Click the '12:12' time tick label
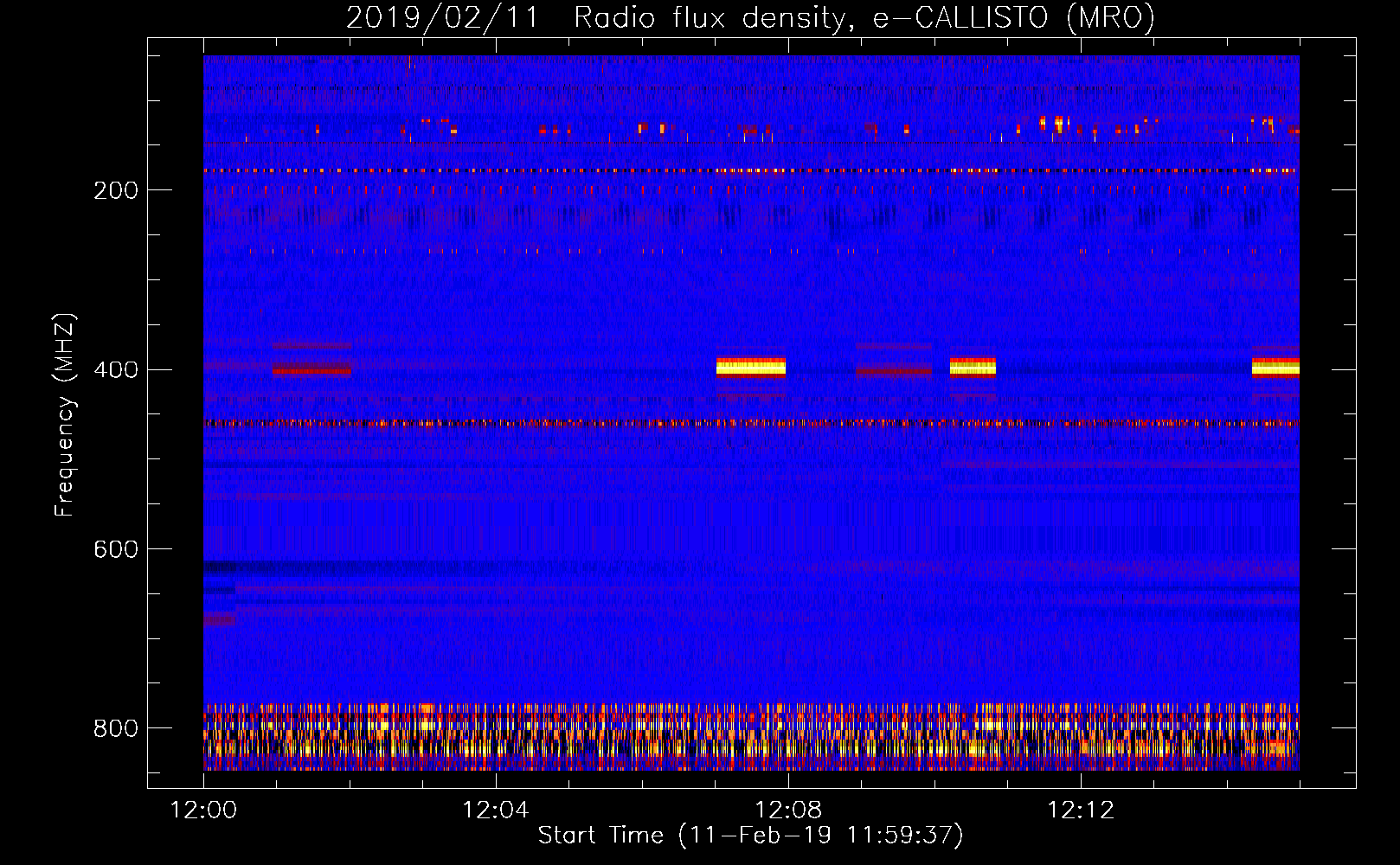Image resolution: width=1400 pixels, height=865 pixels. tap(1081, 811)
